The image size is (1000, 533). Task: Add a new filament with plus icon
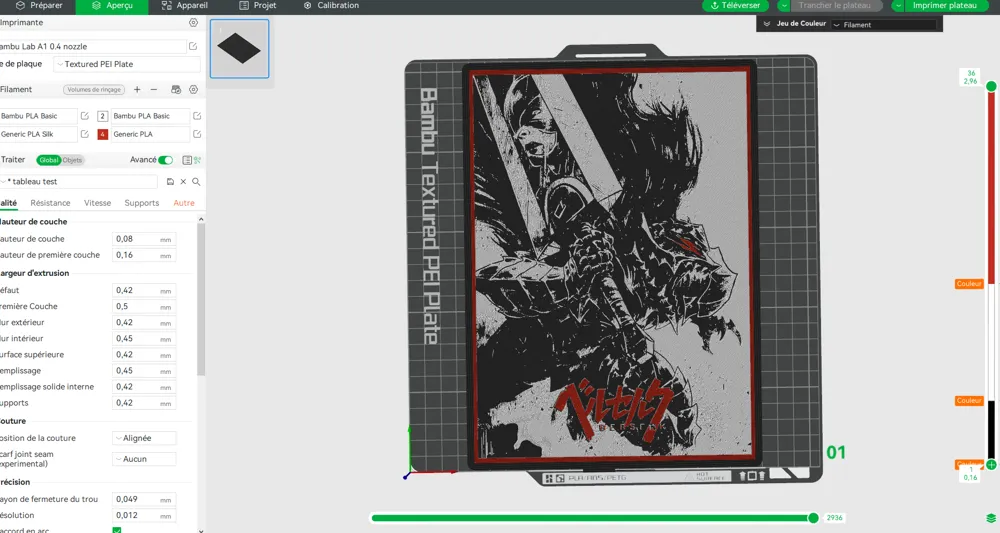click(x=137, y=90)
